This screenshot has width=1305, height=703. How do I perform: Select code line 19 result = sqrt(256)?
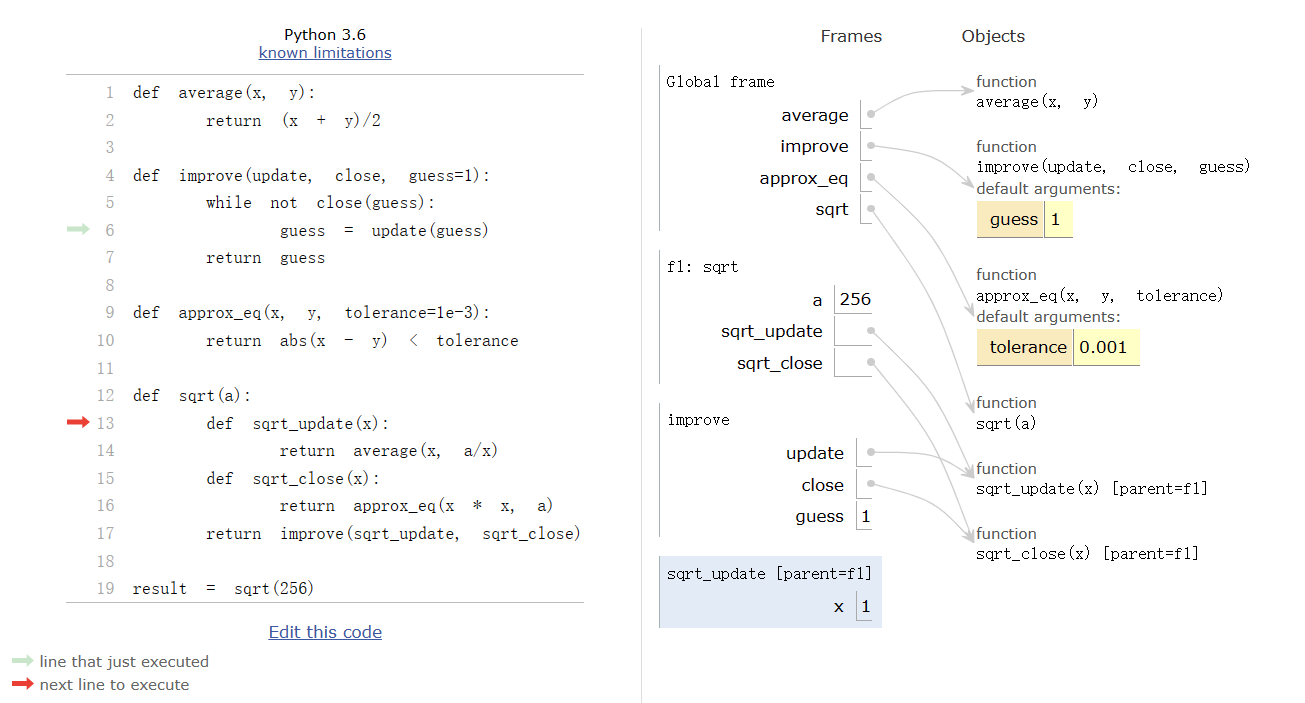223,588
